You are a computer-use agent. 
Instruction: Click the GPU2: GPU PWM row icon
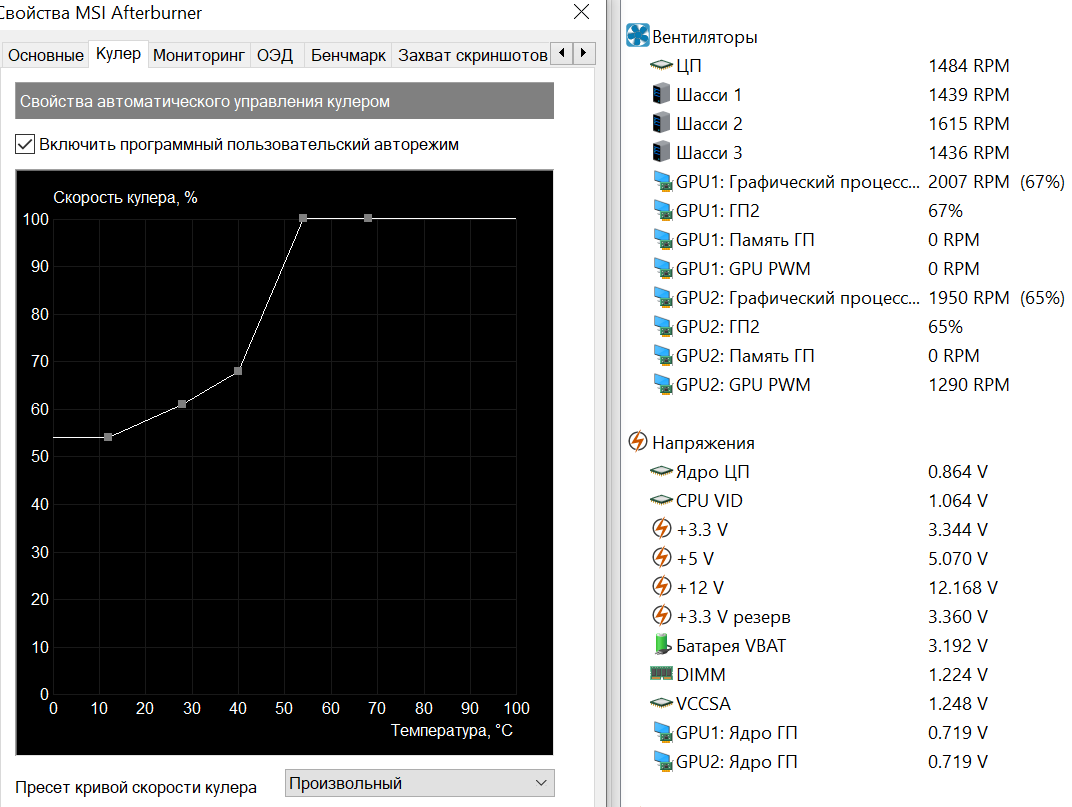tap(663, 384)
